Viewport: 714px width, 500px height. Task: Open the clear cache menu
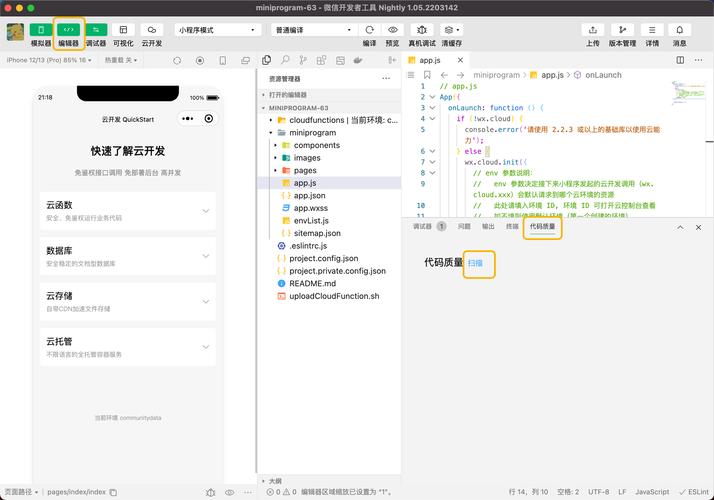click(x=451, y=30)
